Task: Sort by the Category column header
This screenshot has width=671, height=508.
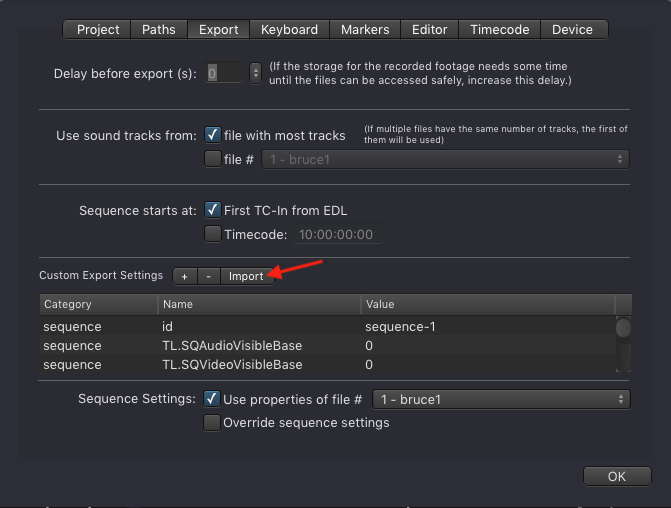Action: point(99,304)
